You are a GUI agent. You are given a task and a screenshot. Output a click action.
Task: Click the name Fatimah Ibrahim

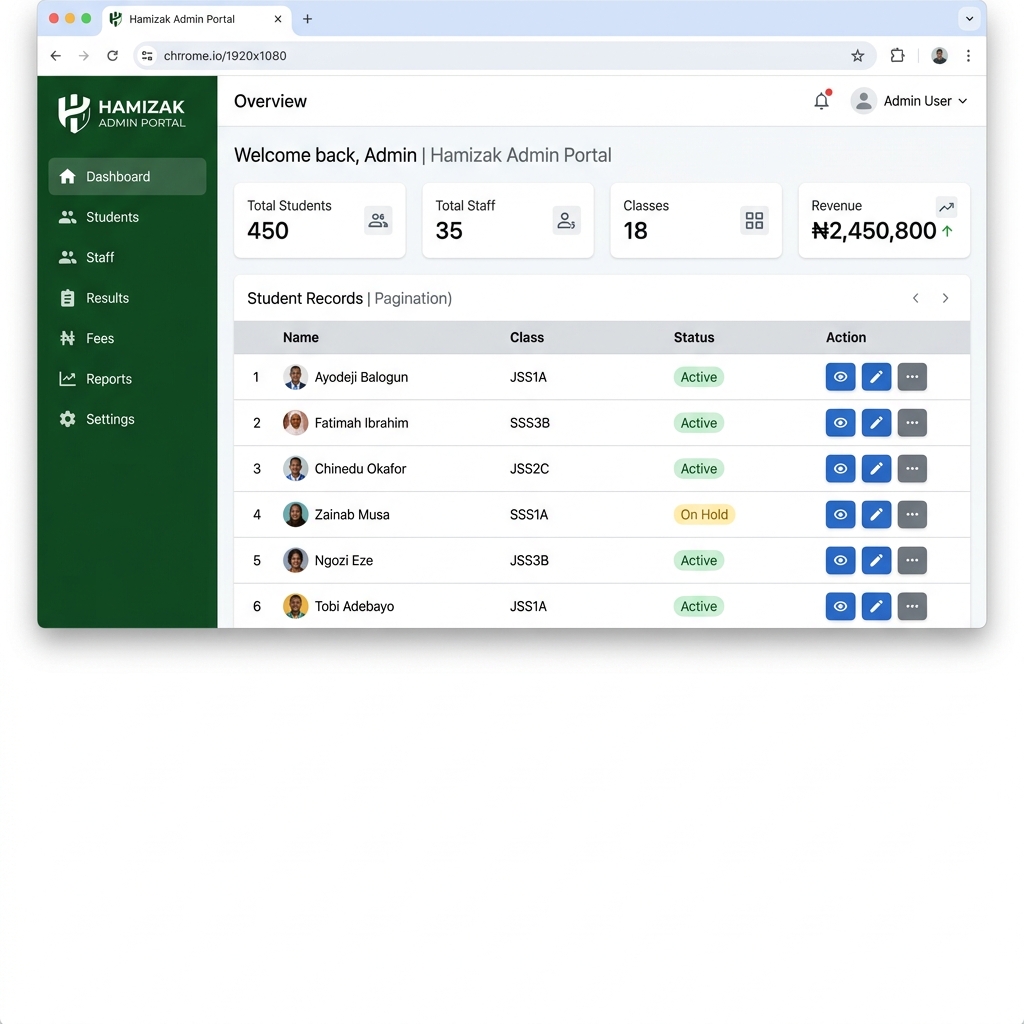(x=361, y=423)
